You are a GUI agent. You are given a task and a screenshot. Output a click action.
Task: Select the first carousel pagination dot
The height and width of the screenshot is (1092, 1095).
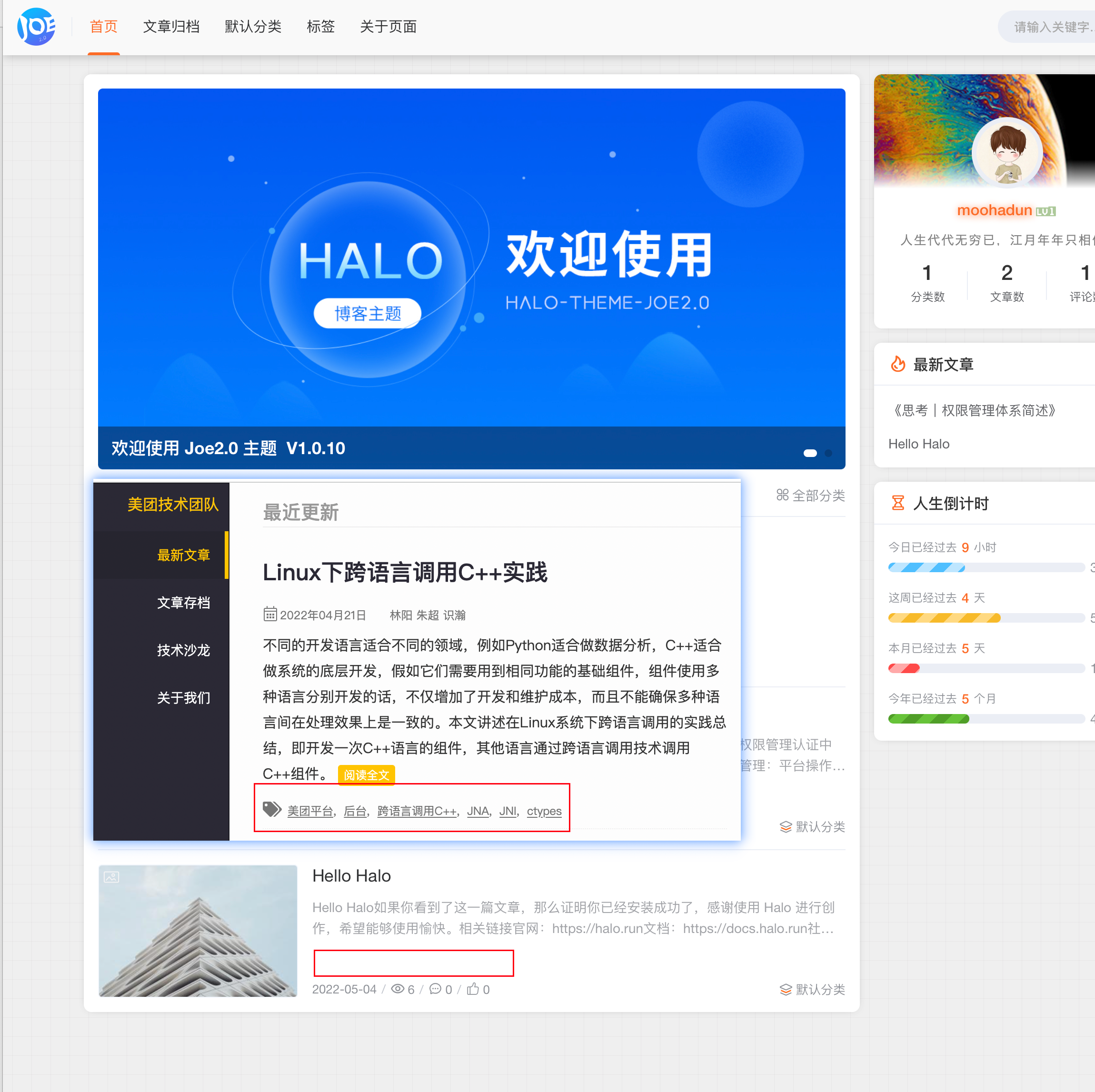click(x=810, y=453)
